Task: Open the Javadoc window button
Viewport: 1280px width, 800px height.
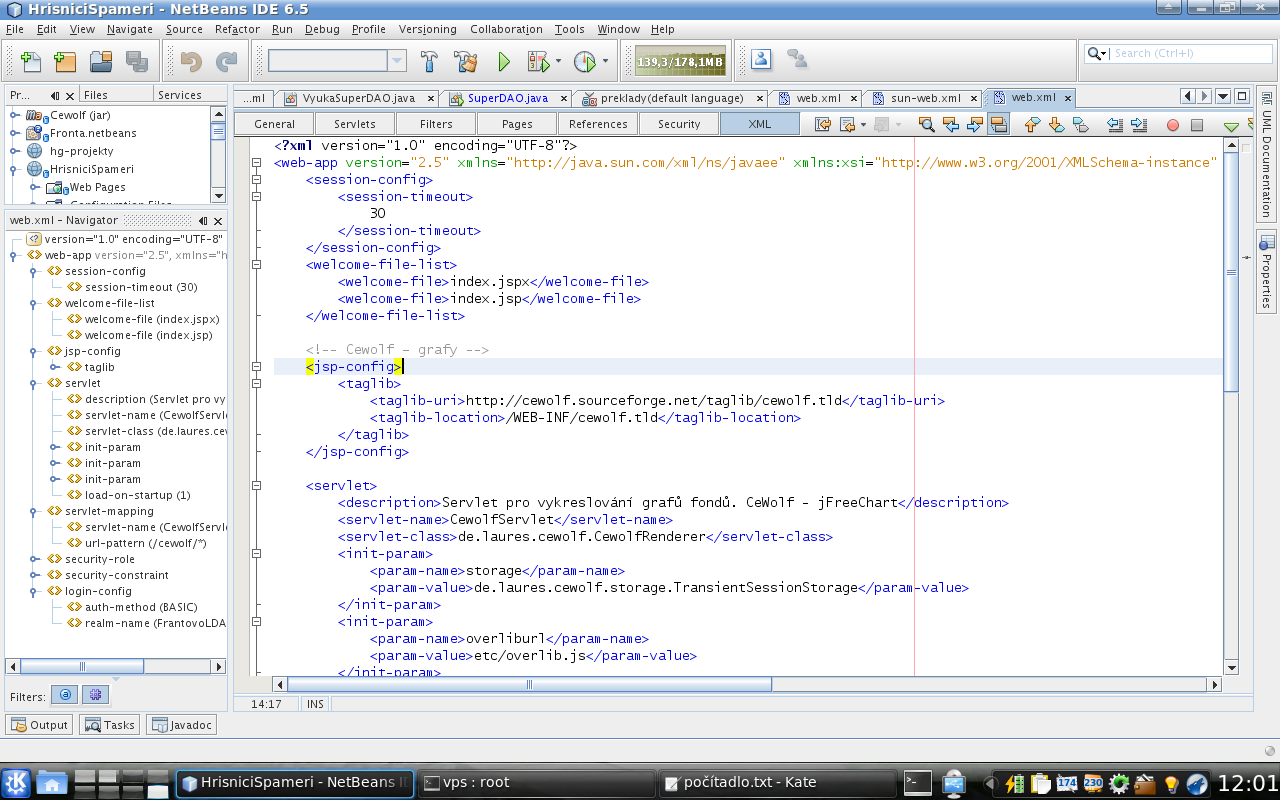Action: click(x=181, y=725)
